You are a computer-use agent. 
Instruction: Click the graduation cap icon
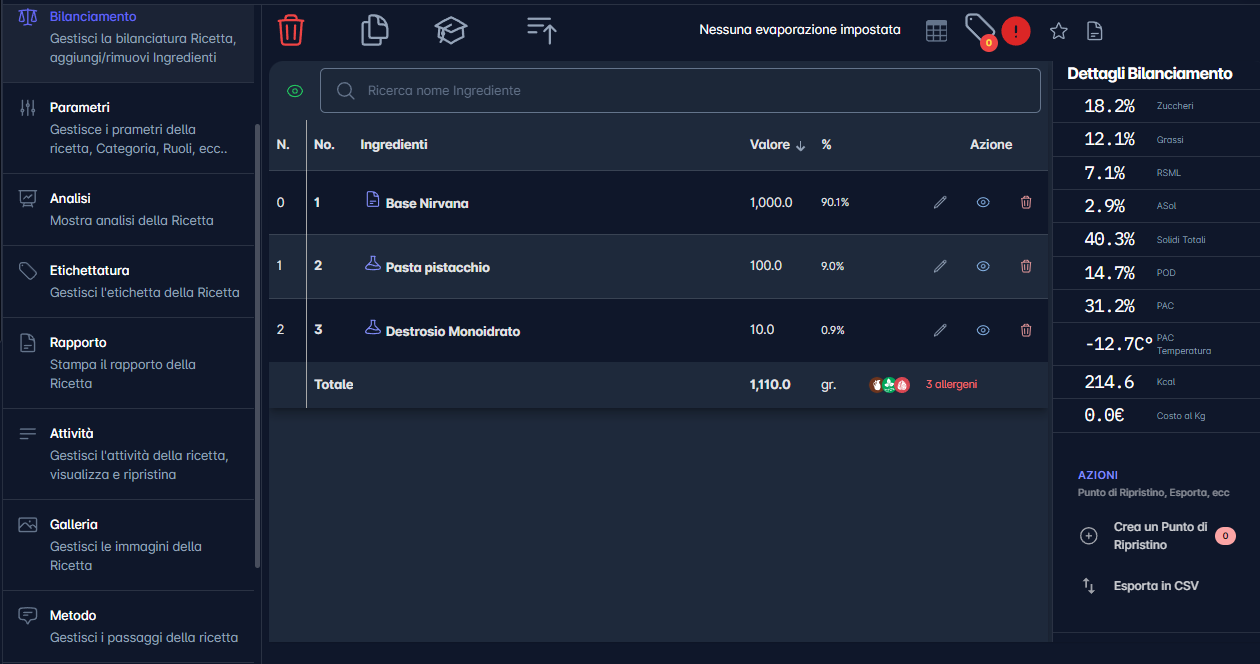point(451,30)
